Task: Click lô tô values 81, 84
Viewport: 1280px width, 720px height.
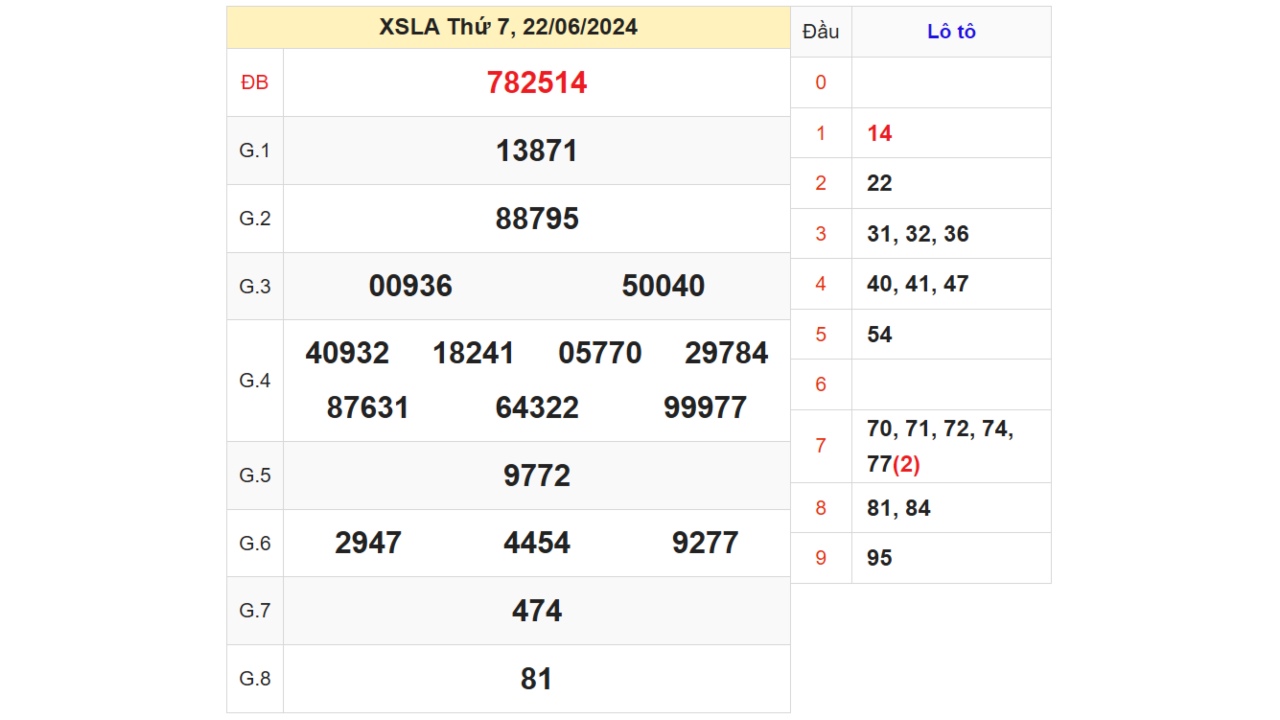Action: pos(899,508)
